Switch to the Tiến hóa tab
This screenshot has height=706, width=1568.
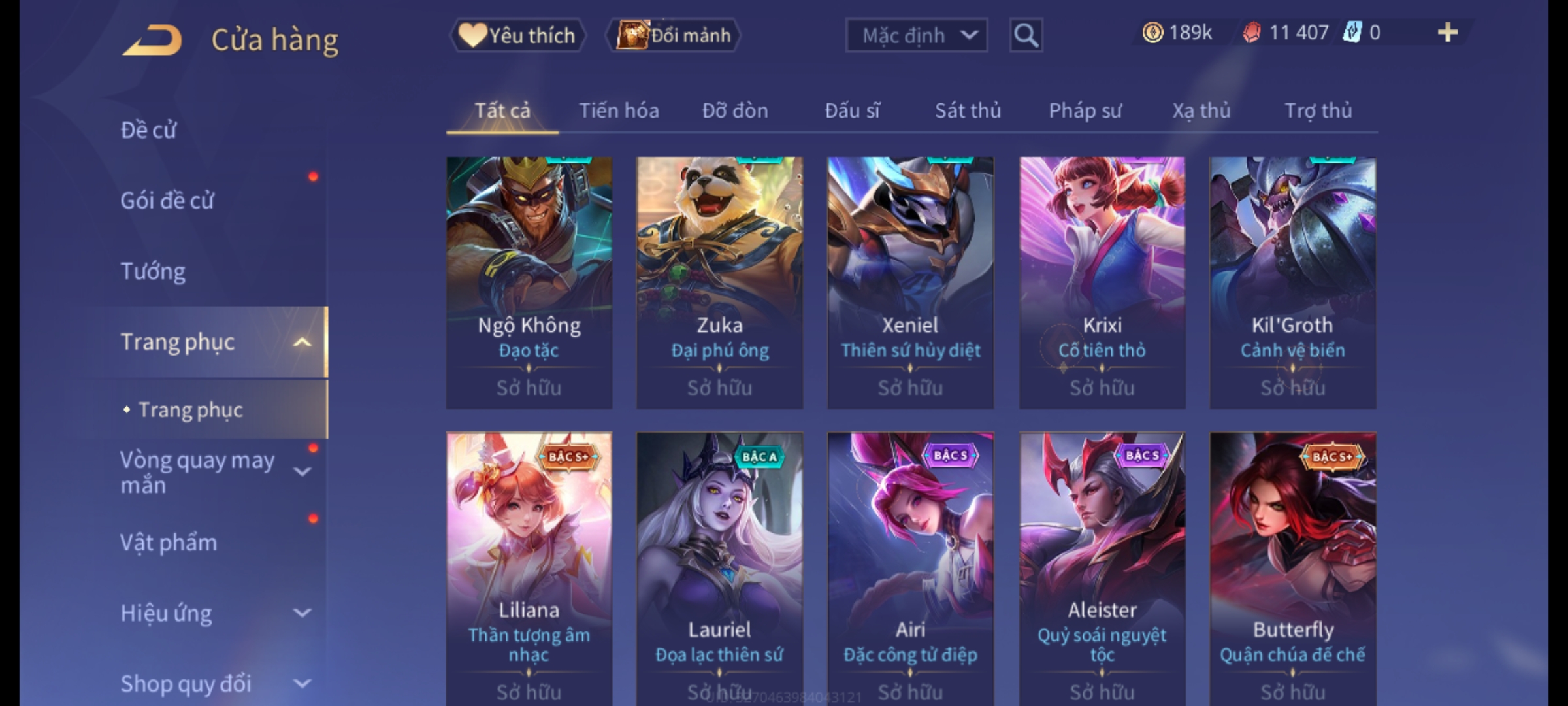619,110
